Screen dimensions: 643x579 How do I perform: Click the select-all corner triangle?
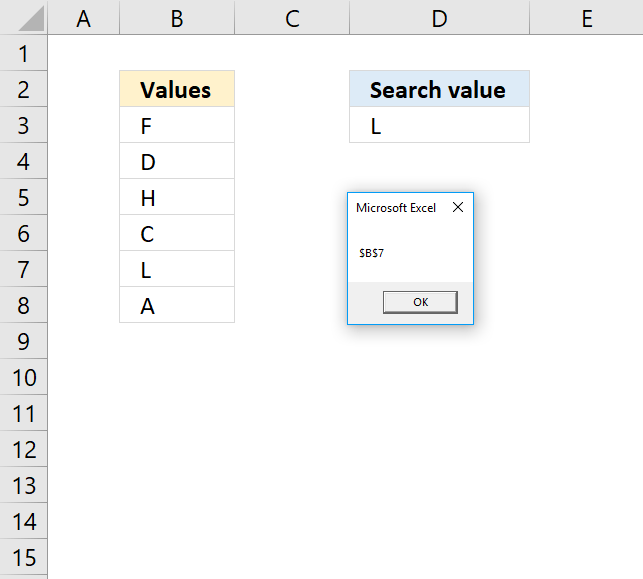pyautogui.click(x=24, y=18)
